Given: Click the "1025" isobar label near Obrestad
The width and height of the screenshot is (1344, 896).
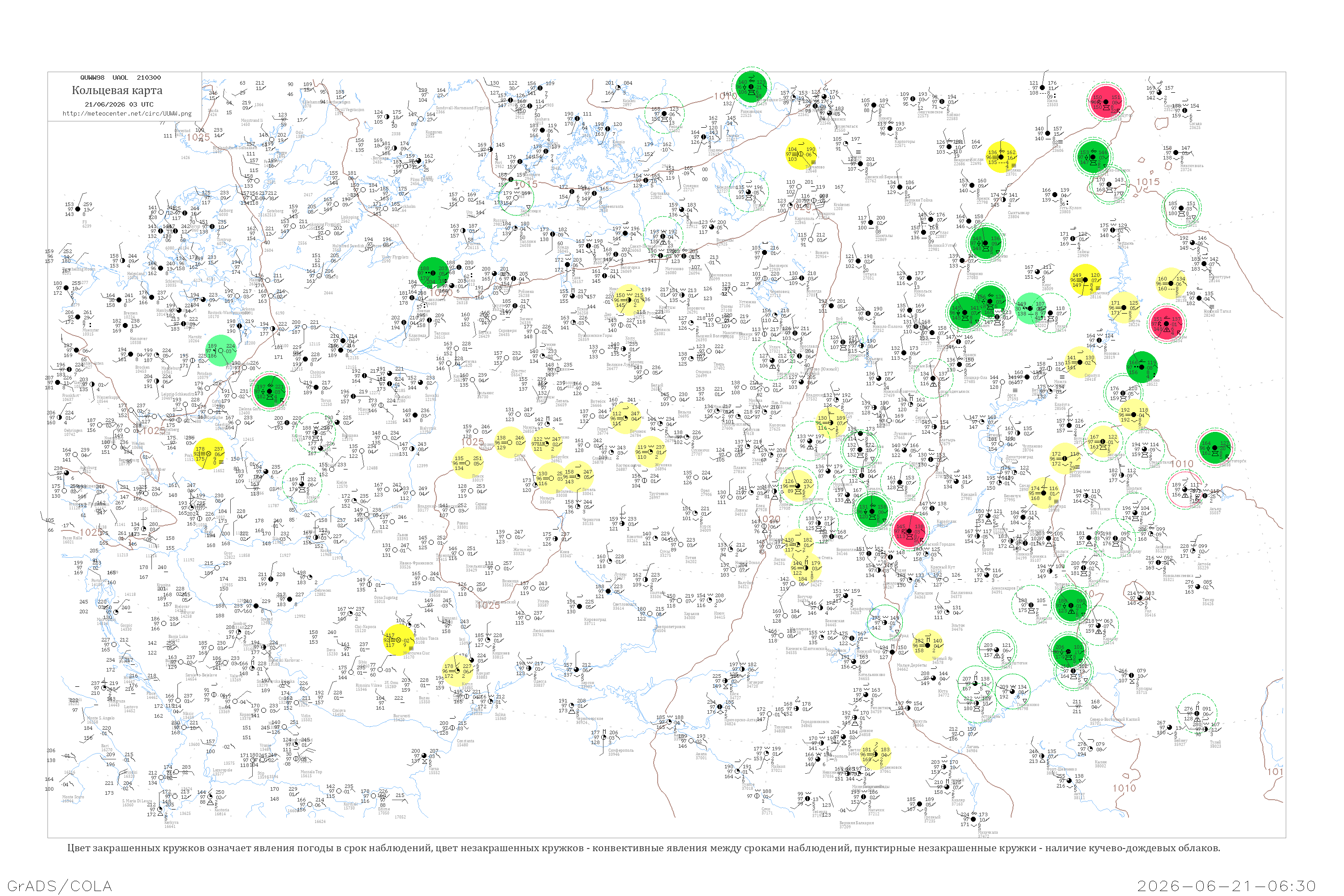Looking at the screenshot, I should point(198,137).
